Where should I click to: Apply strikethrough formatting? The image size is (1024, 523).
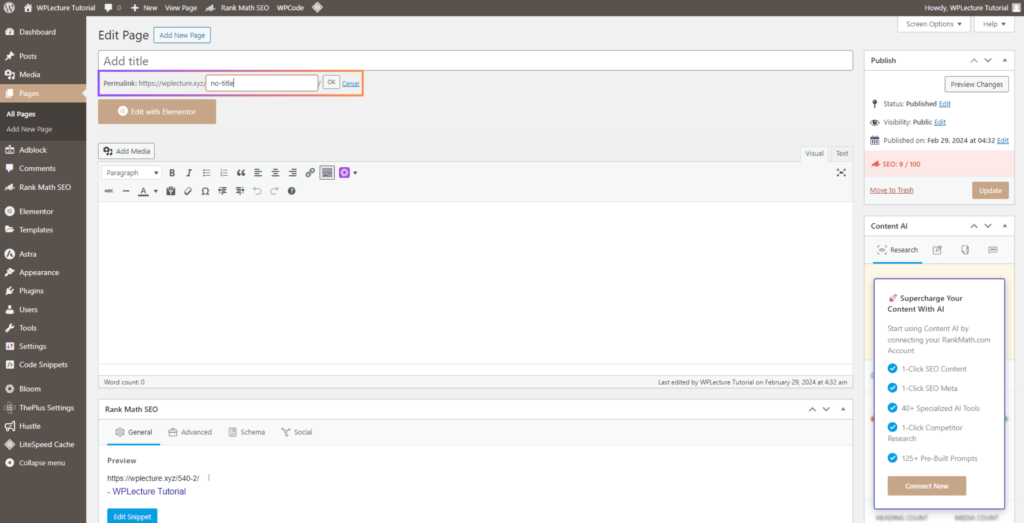click(108, 191)
